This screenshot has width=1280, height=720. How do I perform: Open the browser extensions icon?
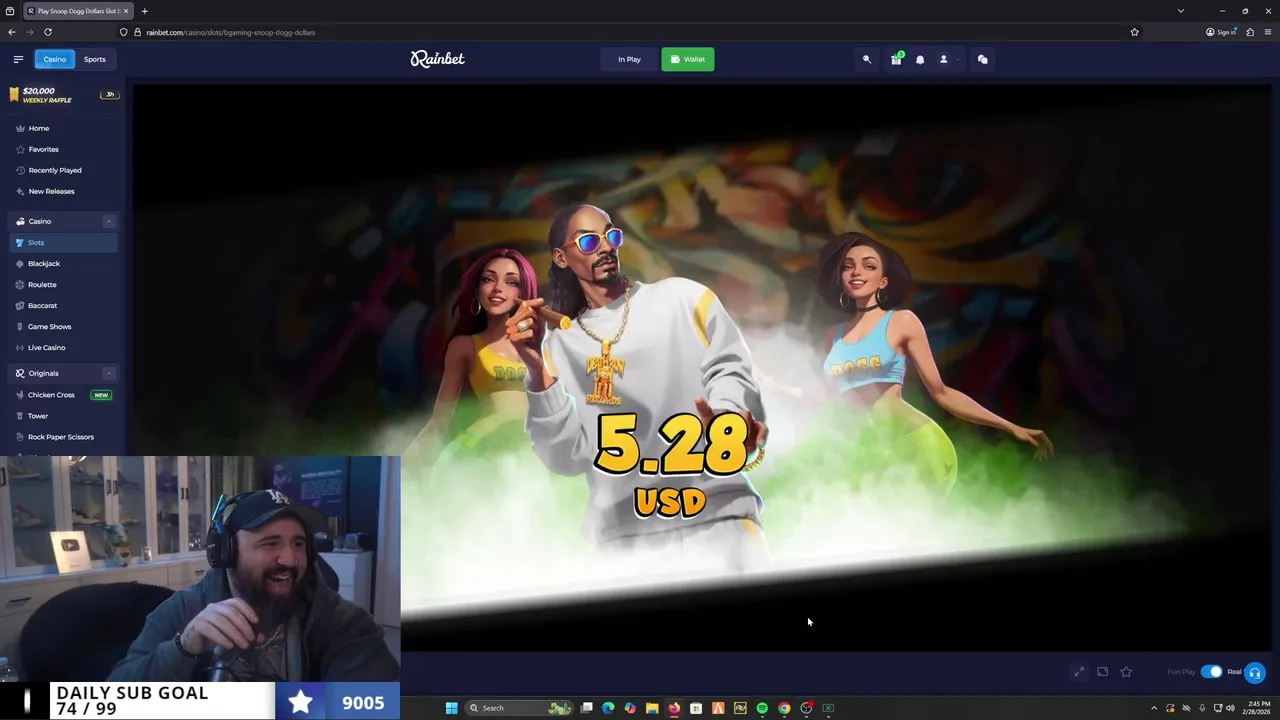(x=1249, y=32)
